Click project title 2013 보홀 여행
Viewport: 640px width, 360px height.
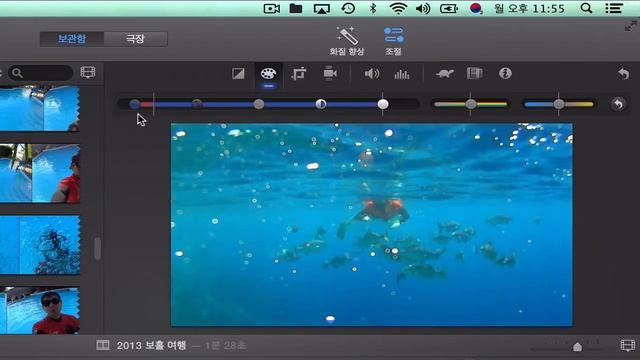tap(151, 346)
